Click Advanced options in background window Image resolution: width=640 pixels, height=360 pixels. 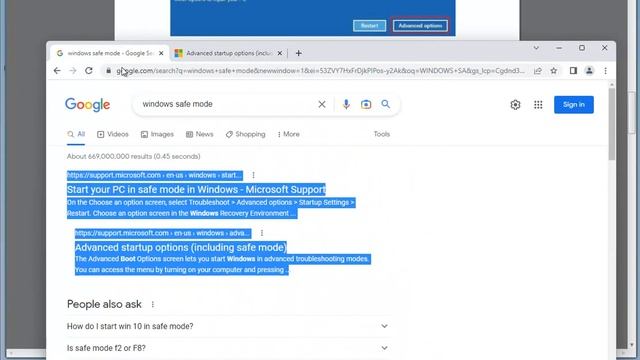[x=420, y=26]
